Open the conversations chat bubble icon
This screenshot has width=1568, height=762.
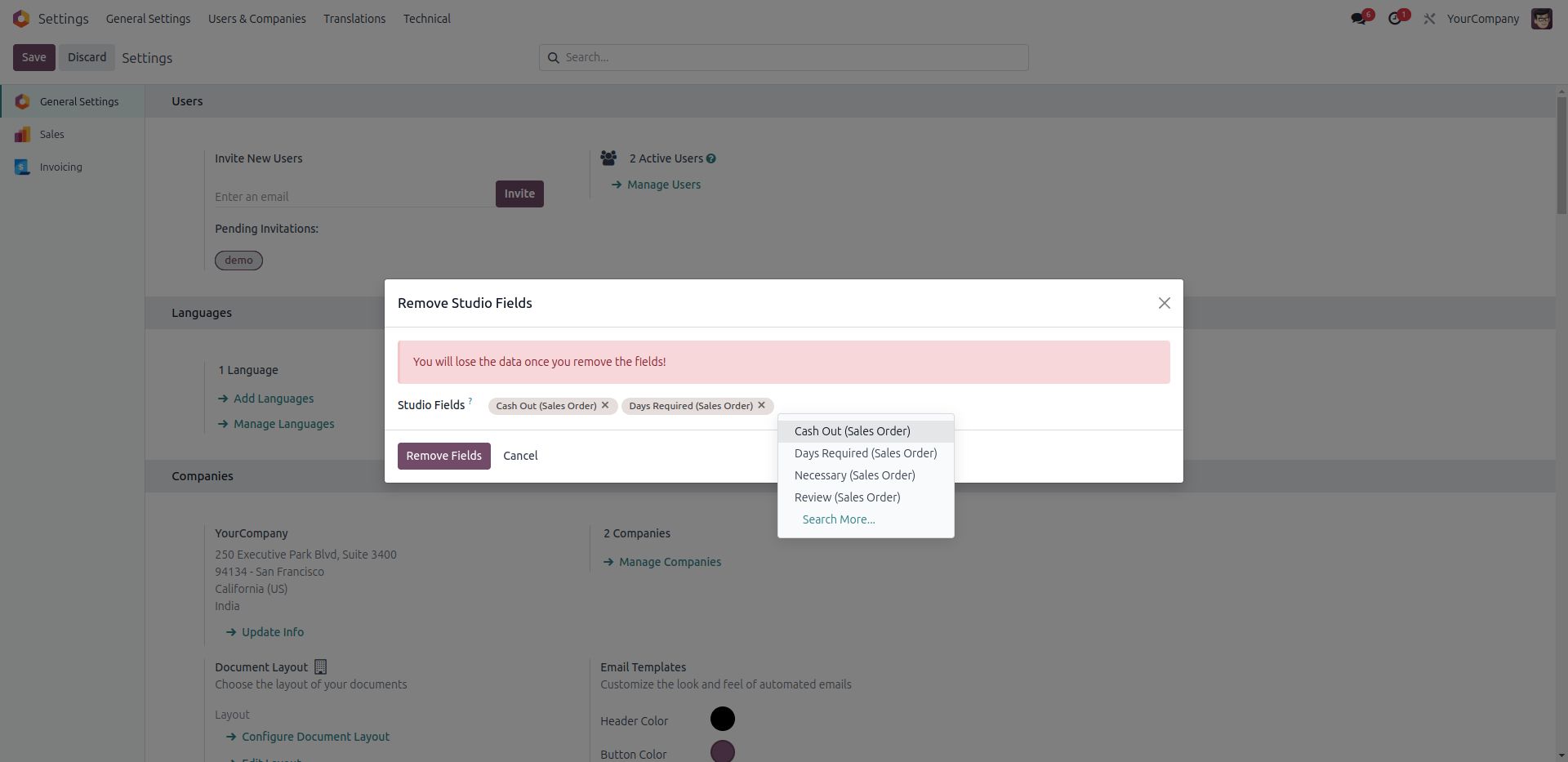[x=1359, y=19]
